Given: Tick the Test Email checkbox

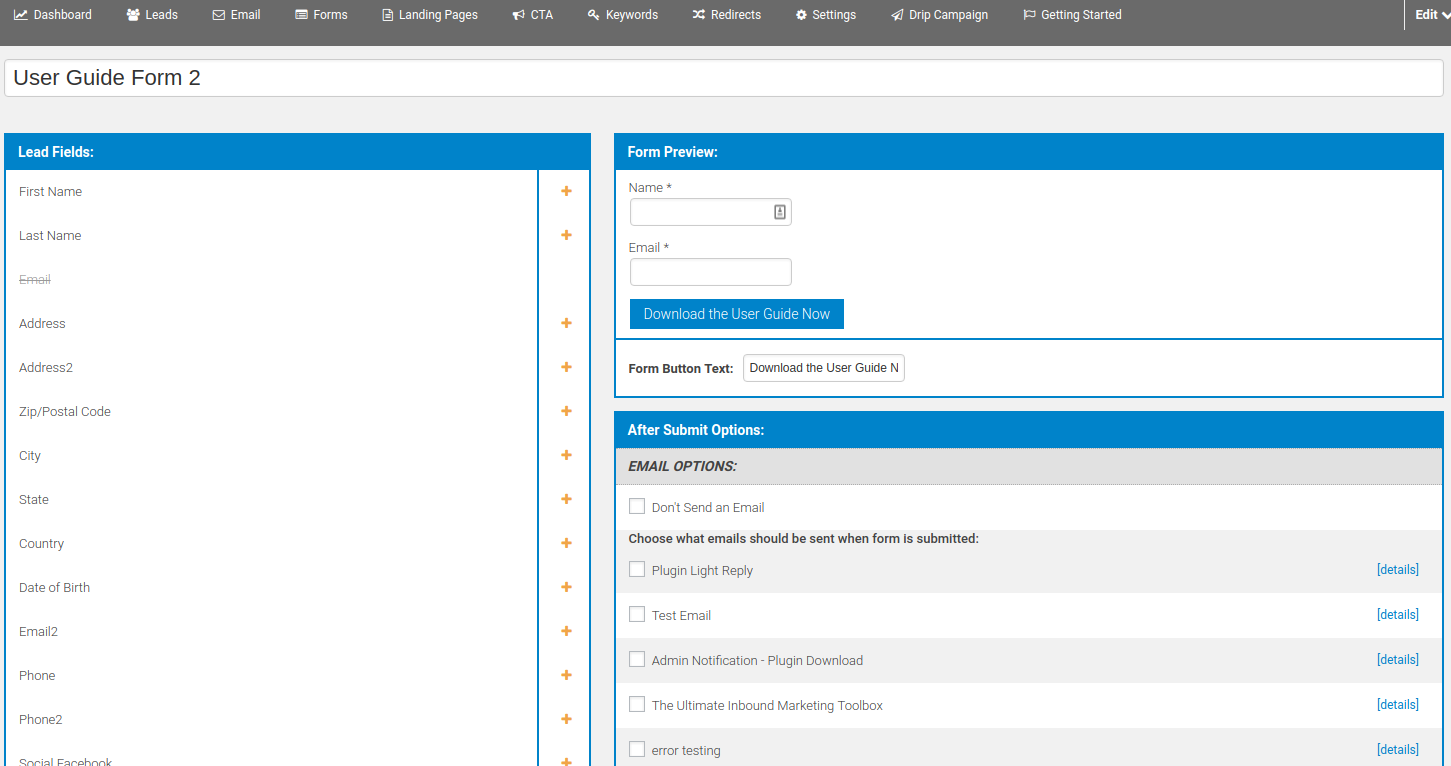Looking at the screenshot, I should coord(637,615).
